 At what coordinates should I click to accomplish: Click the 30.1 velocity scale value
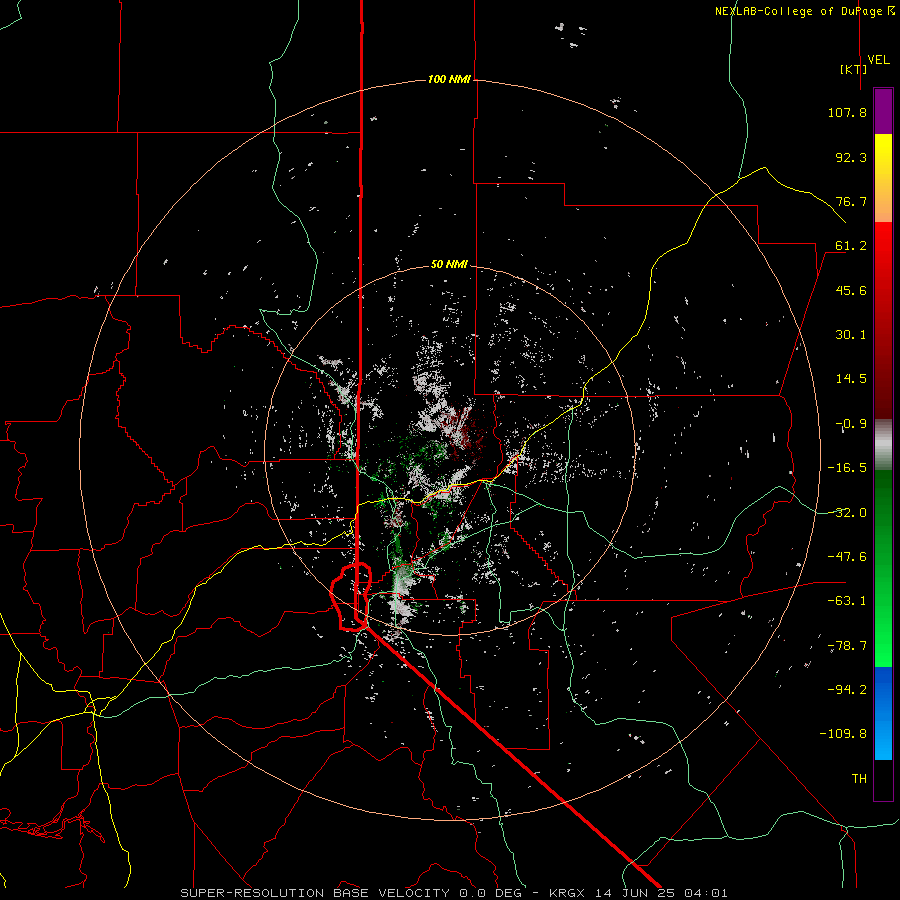point(851,335)
